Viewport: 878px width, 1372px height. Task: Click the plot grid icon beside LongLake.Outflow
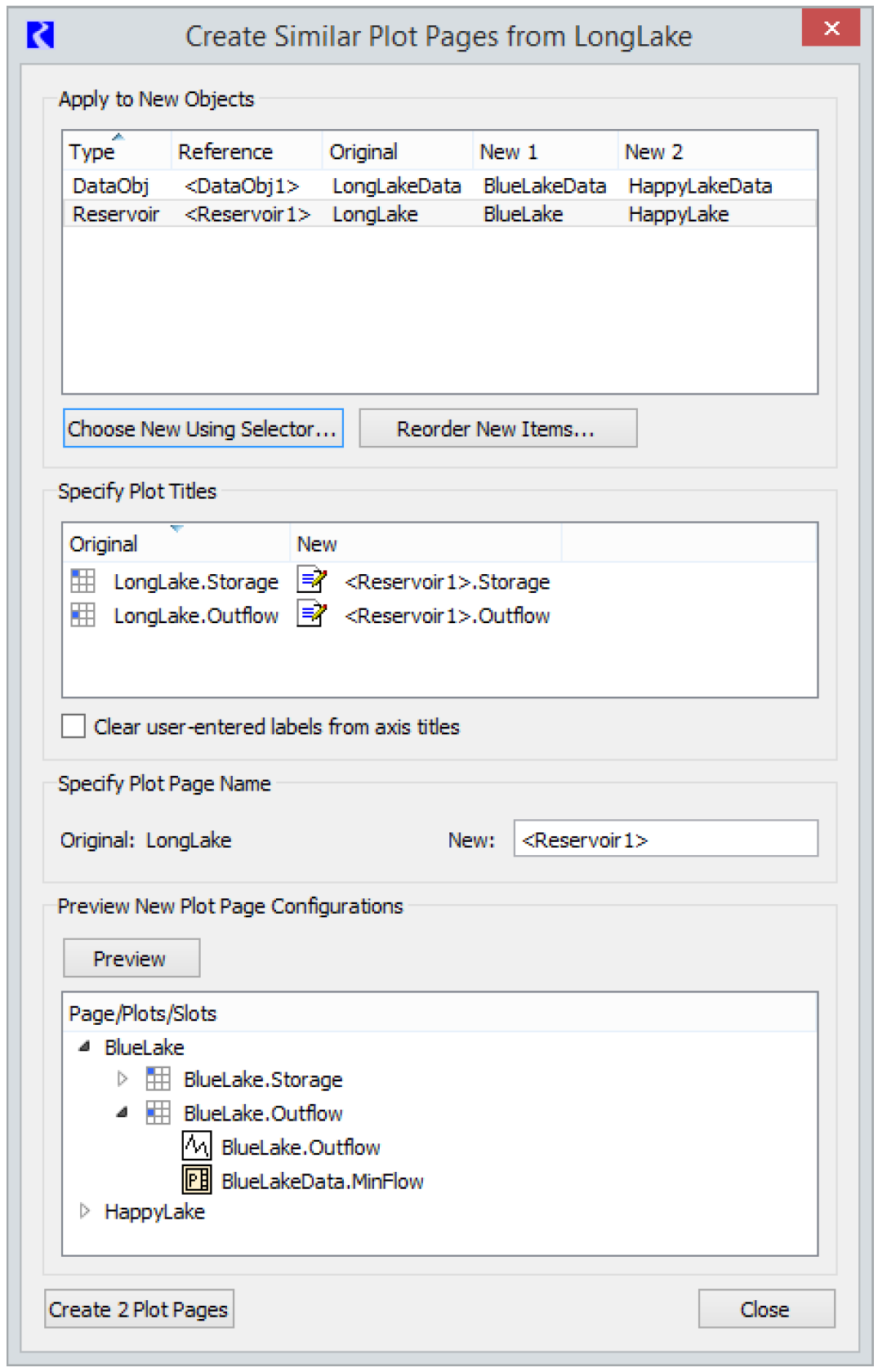pos(82,615)
